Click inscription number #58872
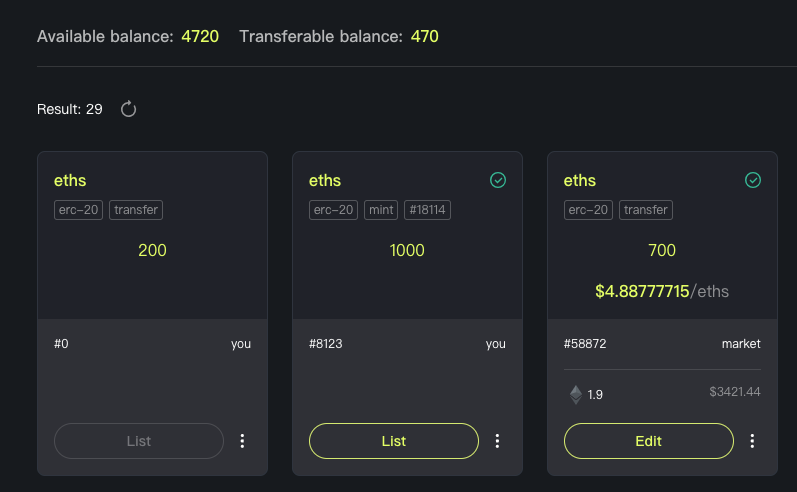The width and height of the screenshot is (797, 492). point(585,344)
